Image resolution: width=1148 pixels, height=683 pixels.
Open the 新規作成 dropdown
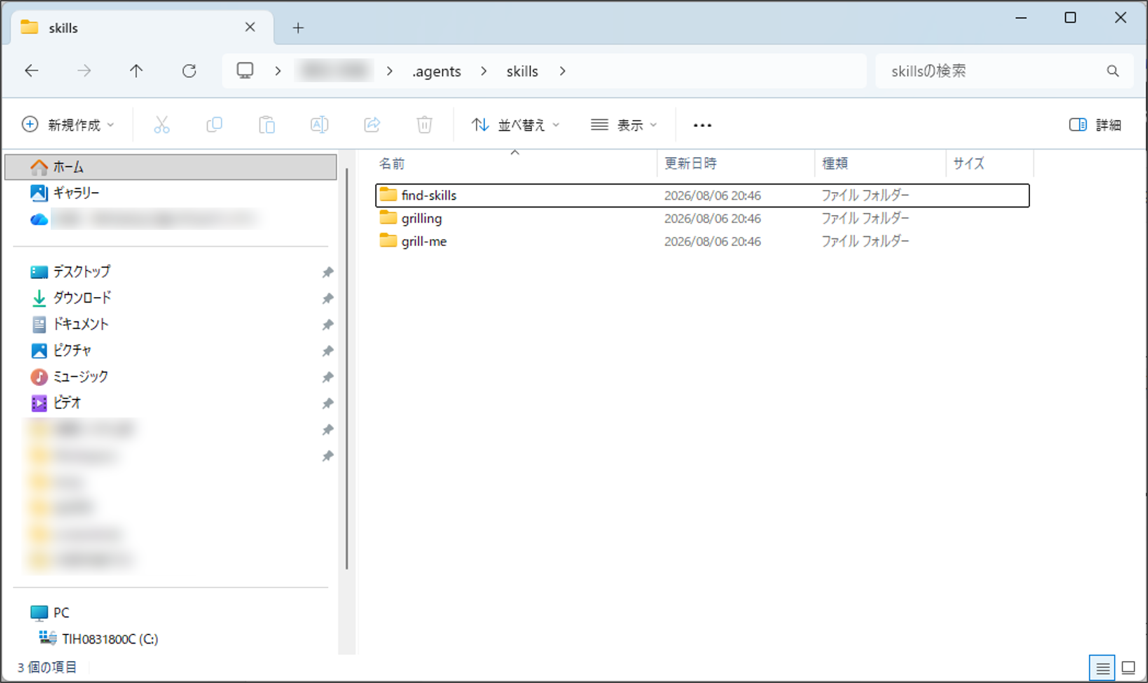68,125
